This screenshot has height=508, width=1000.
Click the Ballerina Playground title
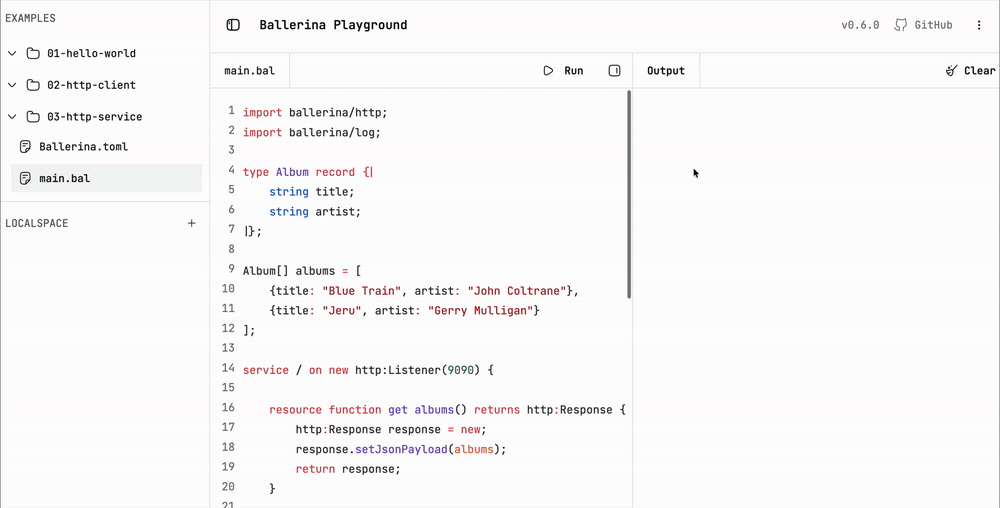333,25
